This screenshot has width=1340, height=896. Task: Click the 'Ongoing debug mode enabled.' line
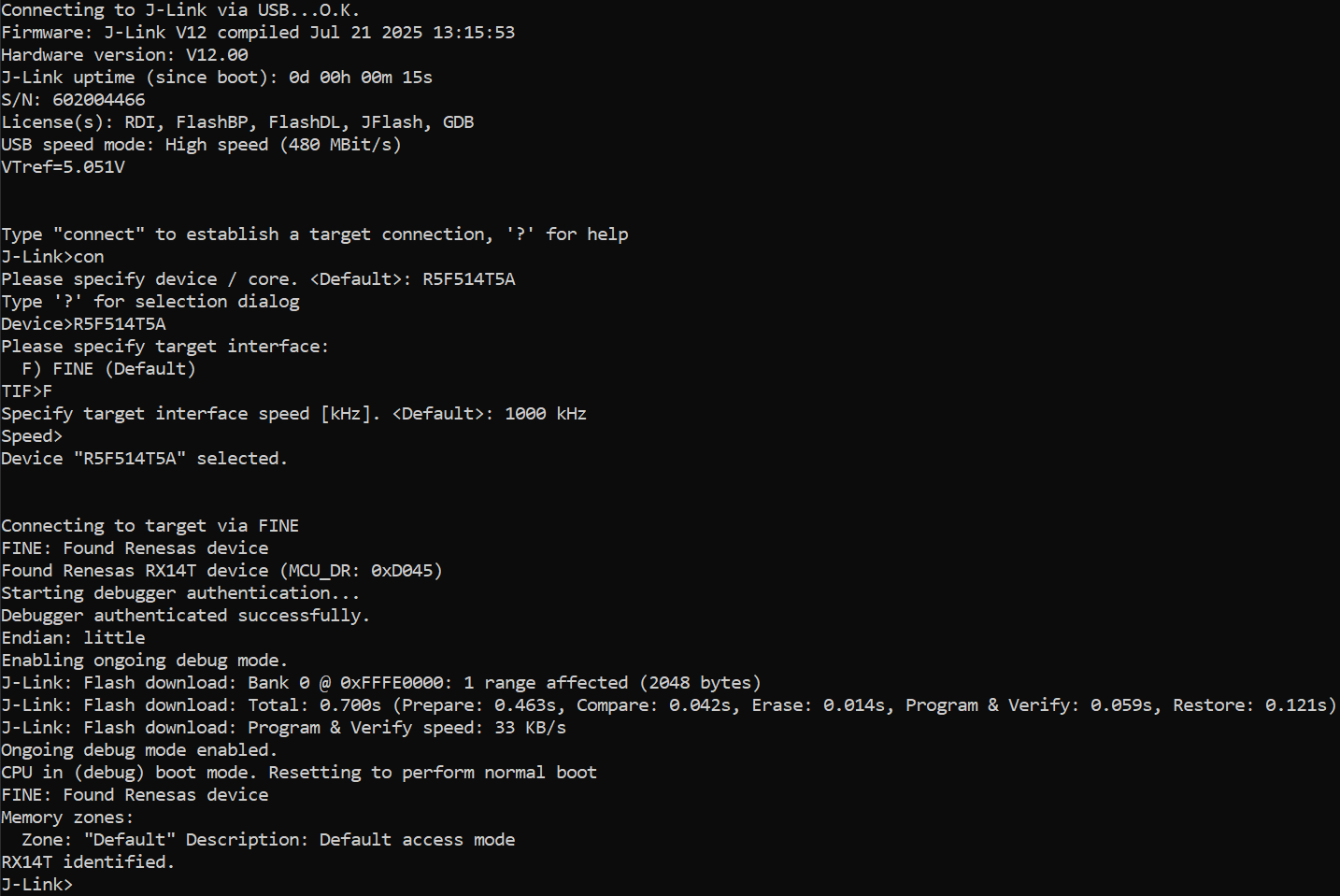tap(139, 750)
